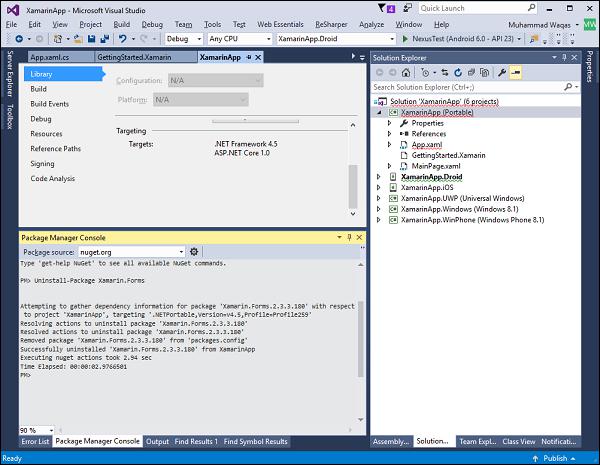Click the Quick Launch search magnifier icon
The width and height of the screenshot is (600, 465).
point(532,8)
